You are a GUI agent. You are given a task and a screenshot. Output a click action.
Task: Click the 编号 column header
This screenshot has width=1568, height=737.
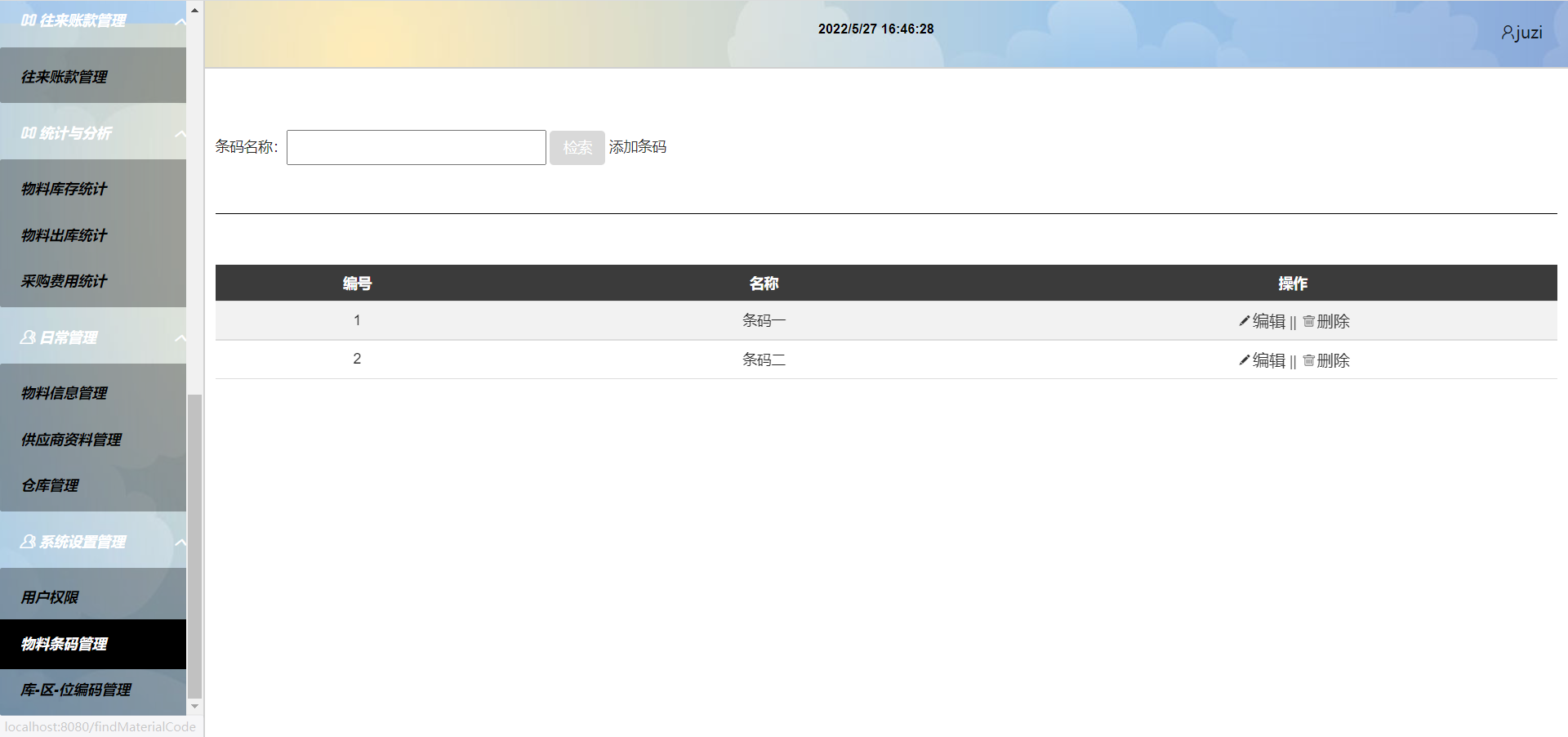(x=357, y=284)
